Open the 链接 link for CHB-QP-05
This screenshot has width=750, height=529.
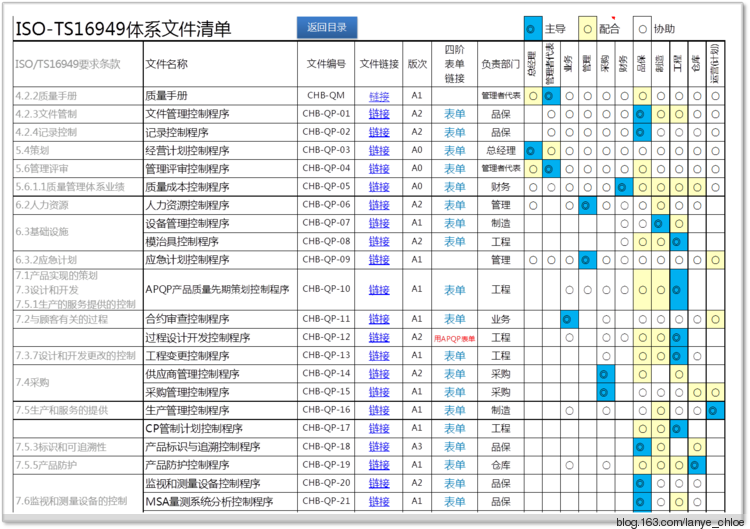click(379, 187)
